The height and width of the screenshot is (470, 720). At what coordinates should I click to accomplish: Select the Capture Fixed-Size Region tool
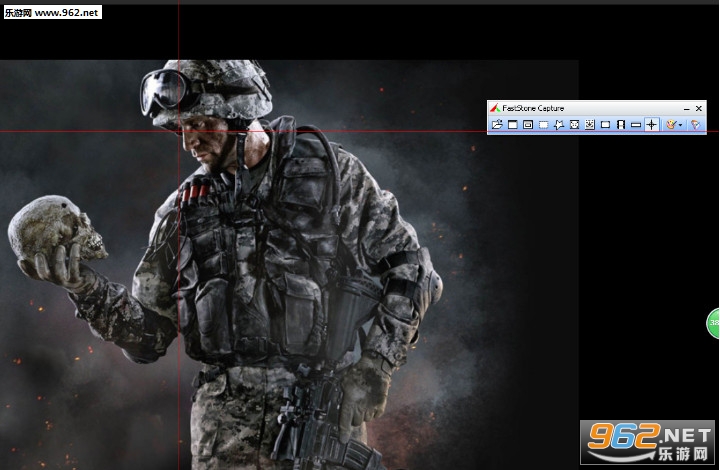pyautogui.click(x=606, y=124)
